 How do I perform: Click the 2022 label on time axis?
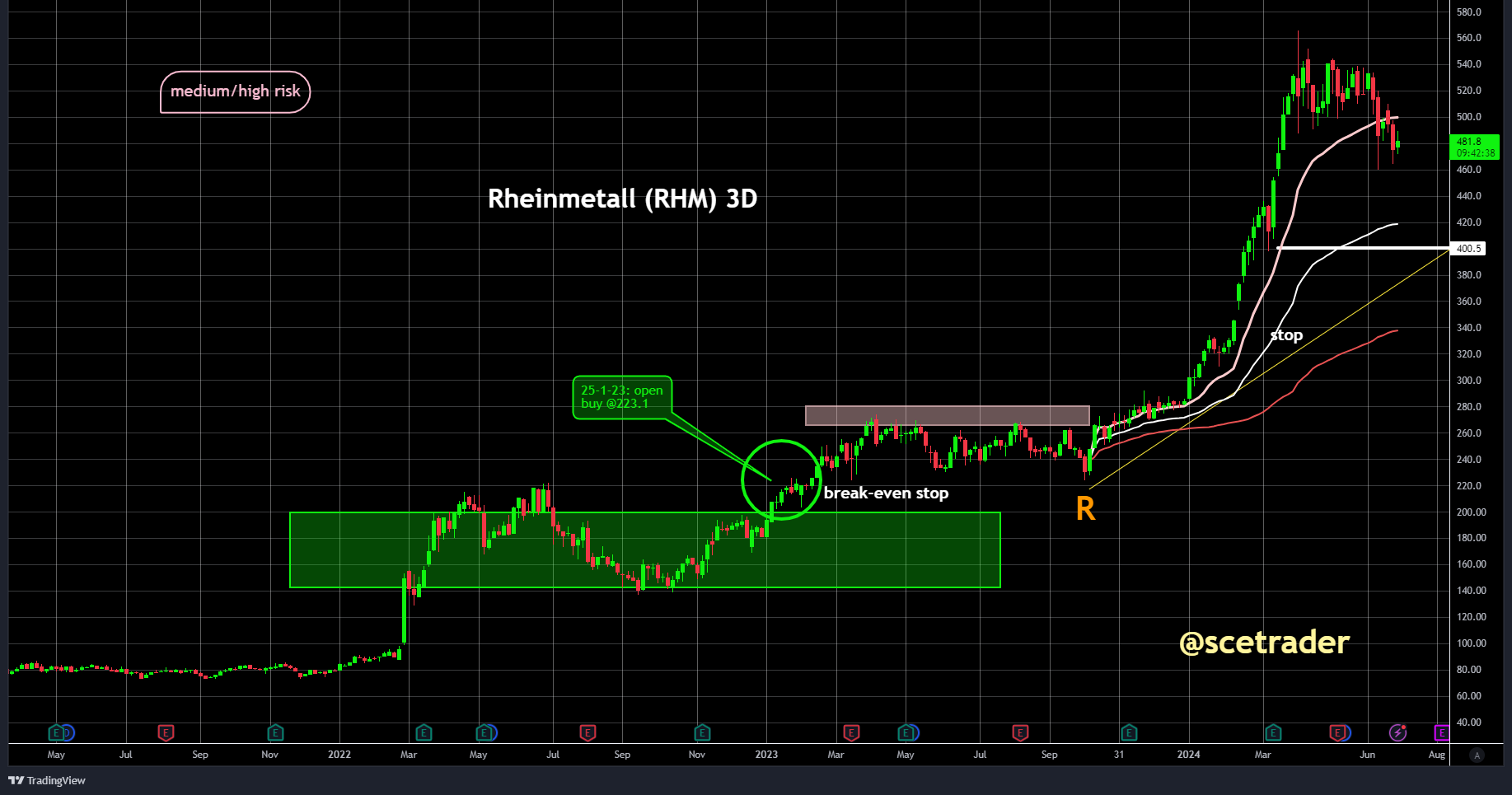coord(339,755)
